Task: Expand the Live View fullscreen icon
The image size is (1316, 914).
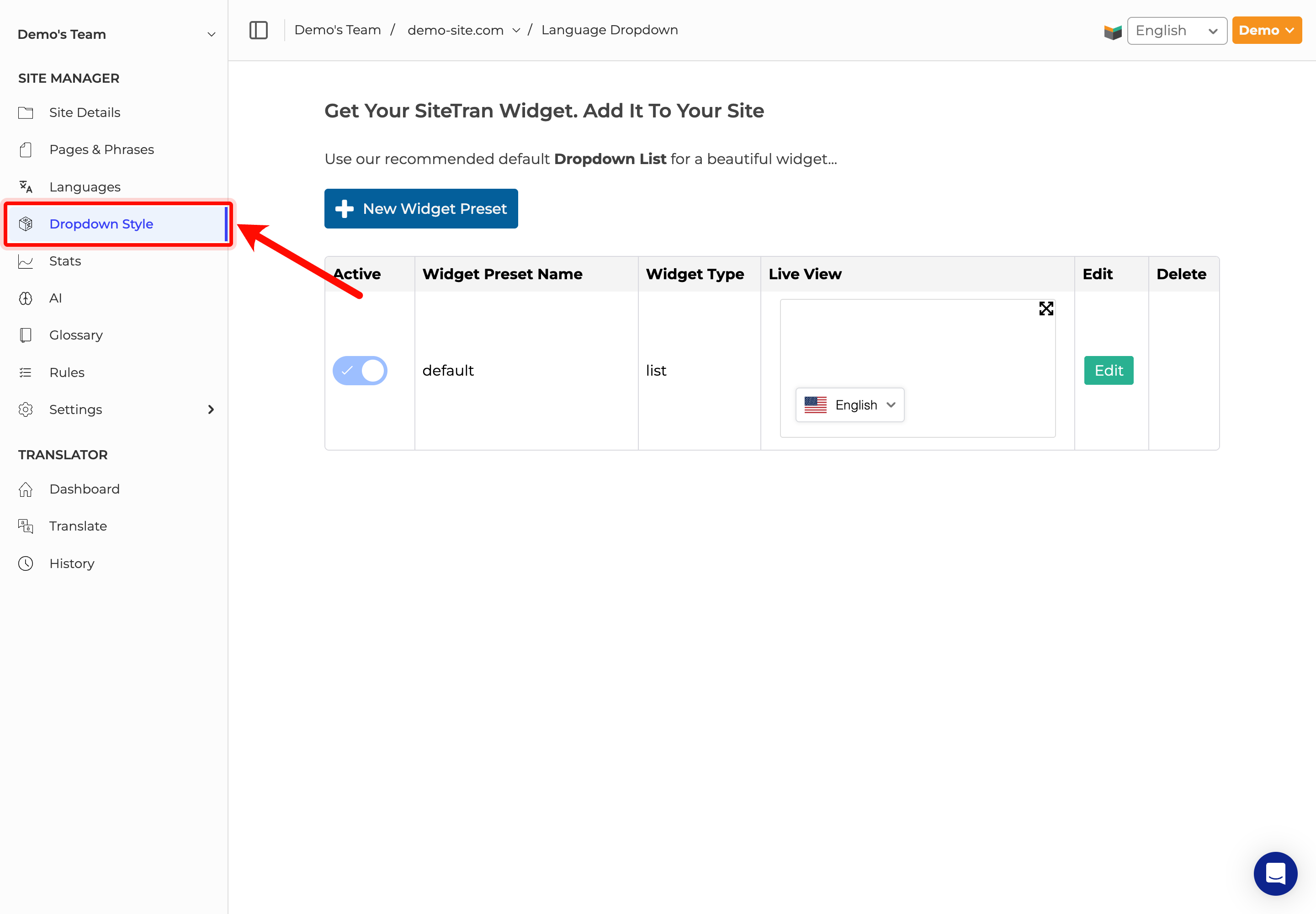Action: [1045, 308]
